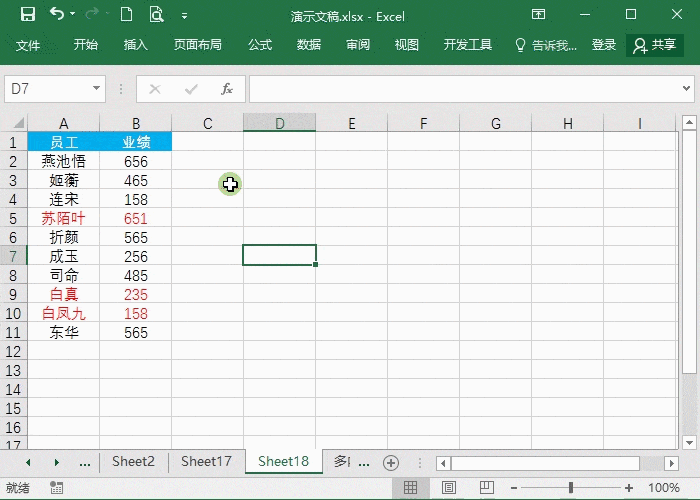The height and width of the screenshot is (500, 700).
Task: Click the left ellipsis for hidden sheets
Action: click(85, 463)
